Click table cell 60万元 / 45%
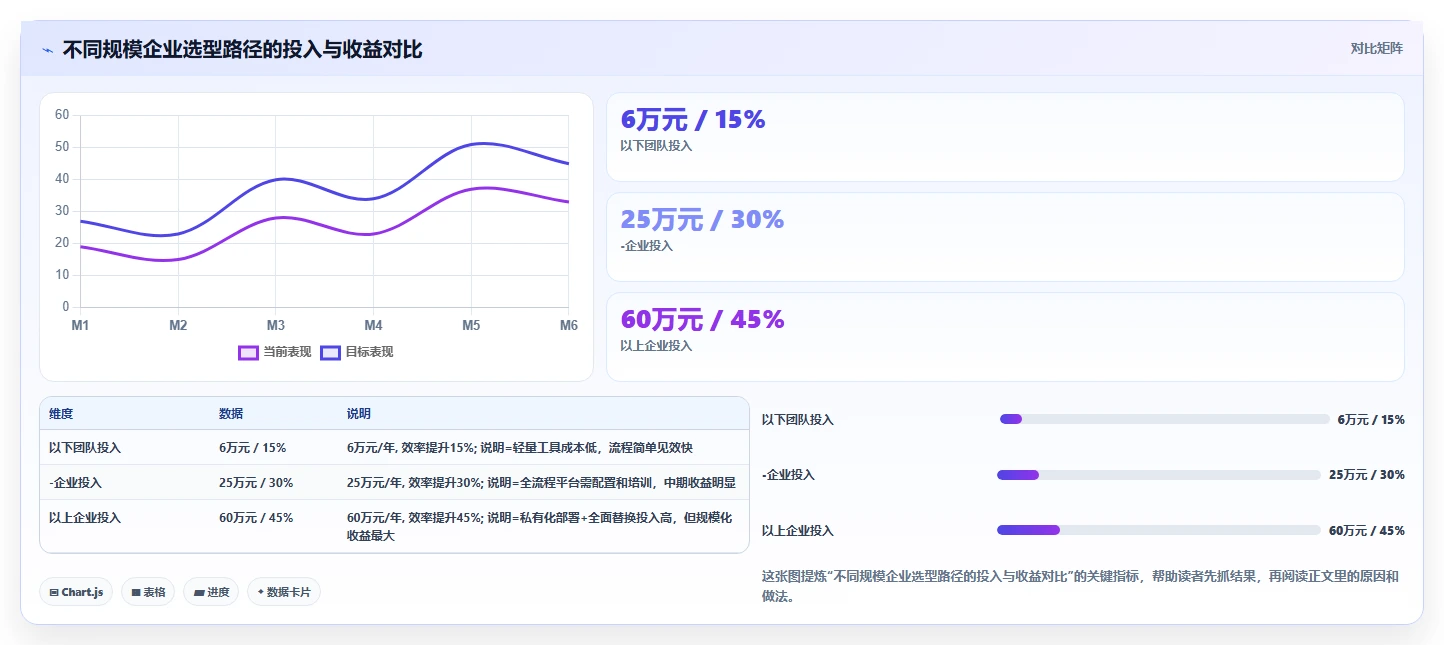1444x645 pixels. 256,518
